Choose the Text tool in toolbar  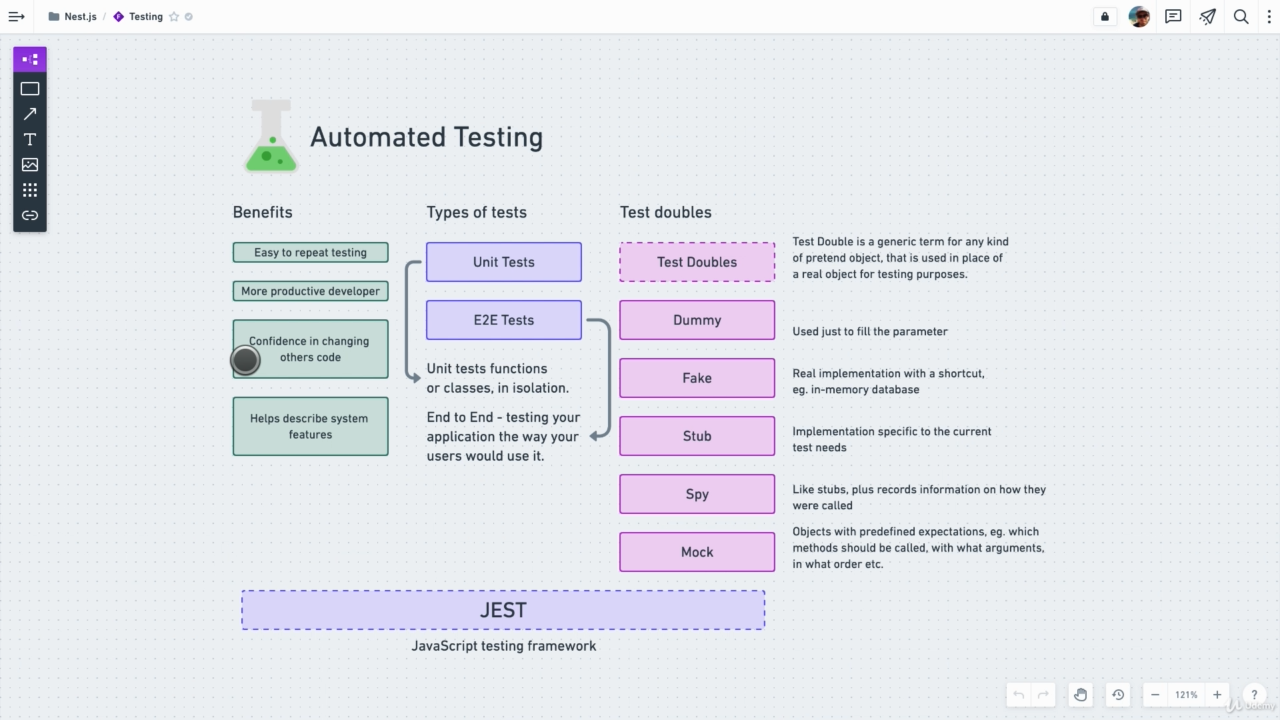30,139
